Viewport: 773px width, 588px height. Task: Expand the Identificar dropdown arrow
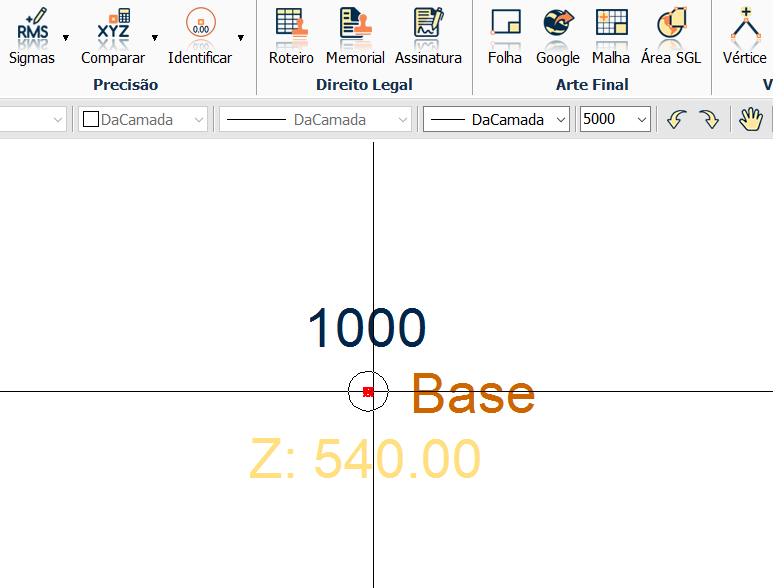pos(241,38)
